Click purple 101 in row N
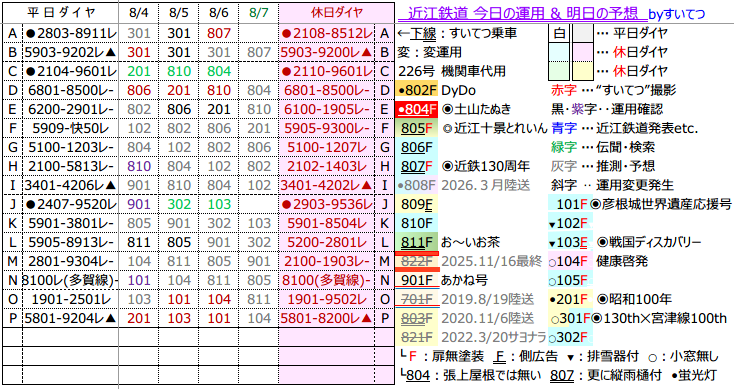The width and height of the screenshot is (734, 389). coord(139,280)
